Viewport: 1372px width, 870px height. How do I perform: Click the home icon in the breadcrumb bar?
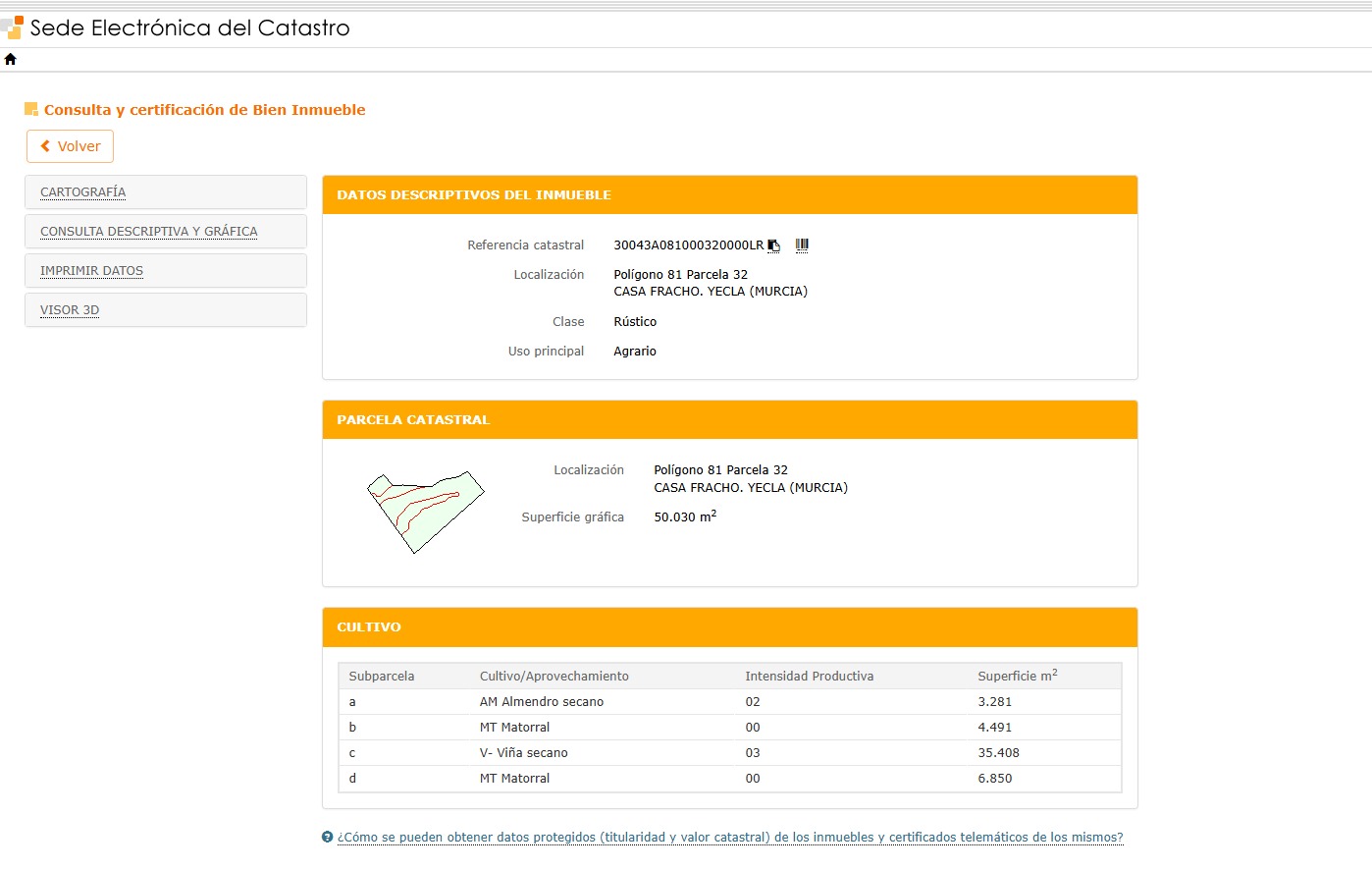click(11, 59)
